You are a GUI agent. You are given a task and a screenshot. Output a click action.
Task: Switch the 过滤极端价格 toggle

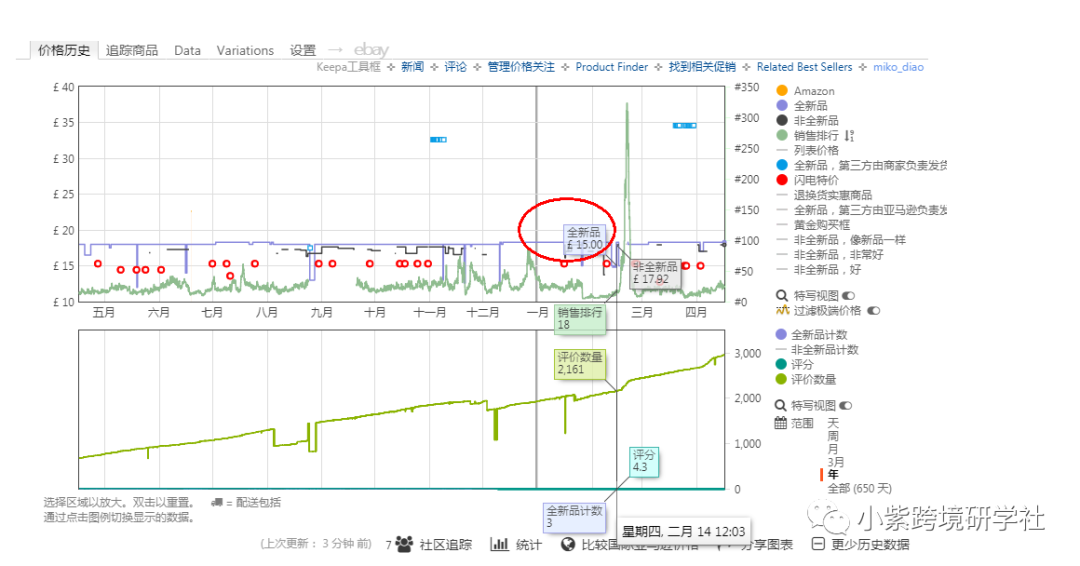tap(873, 311)
